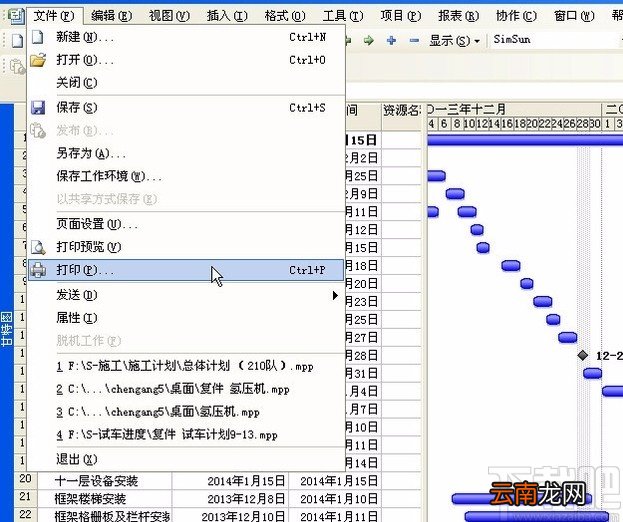Open the 文件(F) File menu
The width and height of the screenshot is (623, 522).
[x=54, y=16]
